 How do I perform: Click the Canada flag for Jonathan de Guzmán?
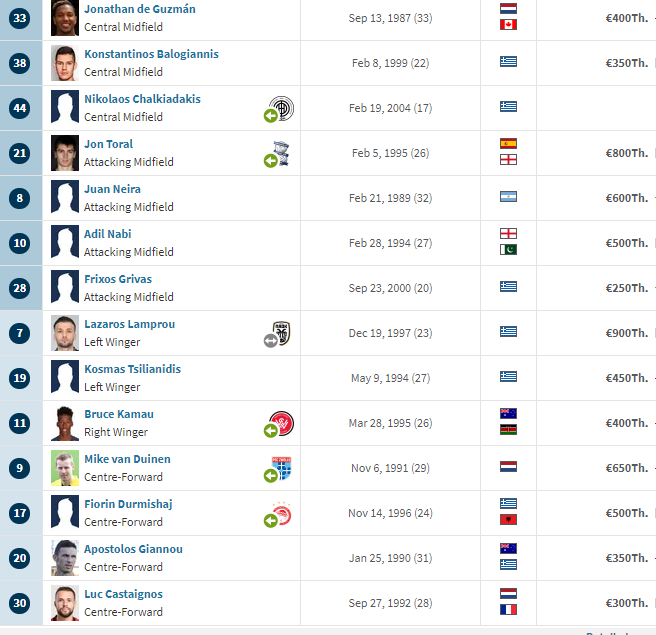[508, 25]
